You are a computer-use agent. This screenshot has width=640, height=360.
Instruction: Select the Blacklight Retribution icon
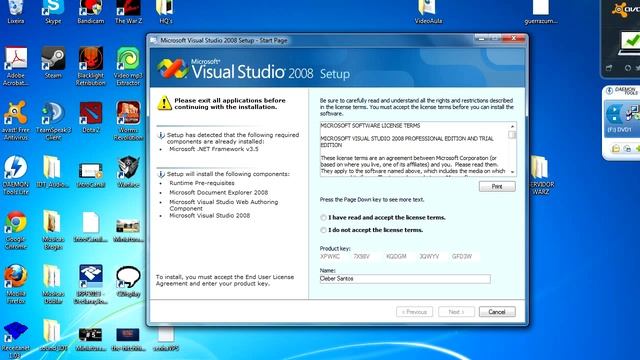coord(91,66)
